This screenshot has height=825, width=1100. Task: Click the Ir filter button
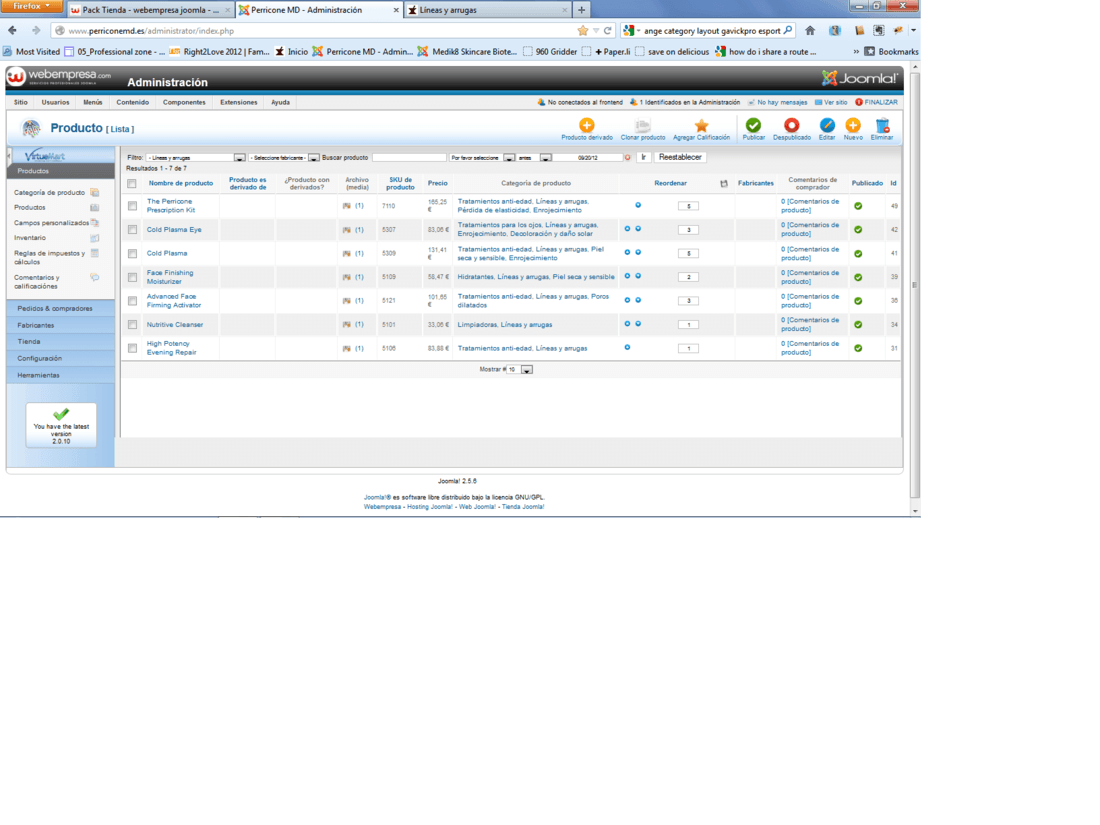(643, 157)
